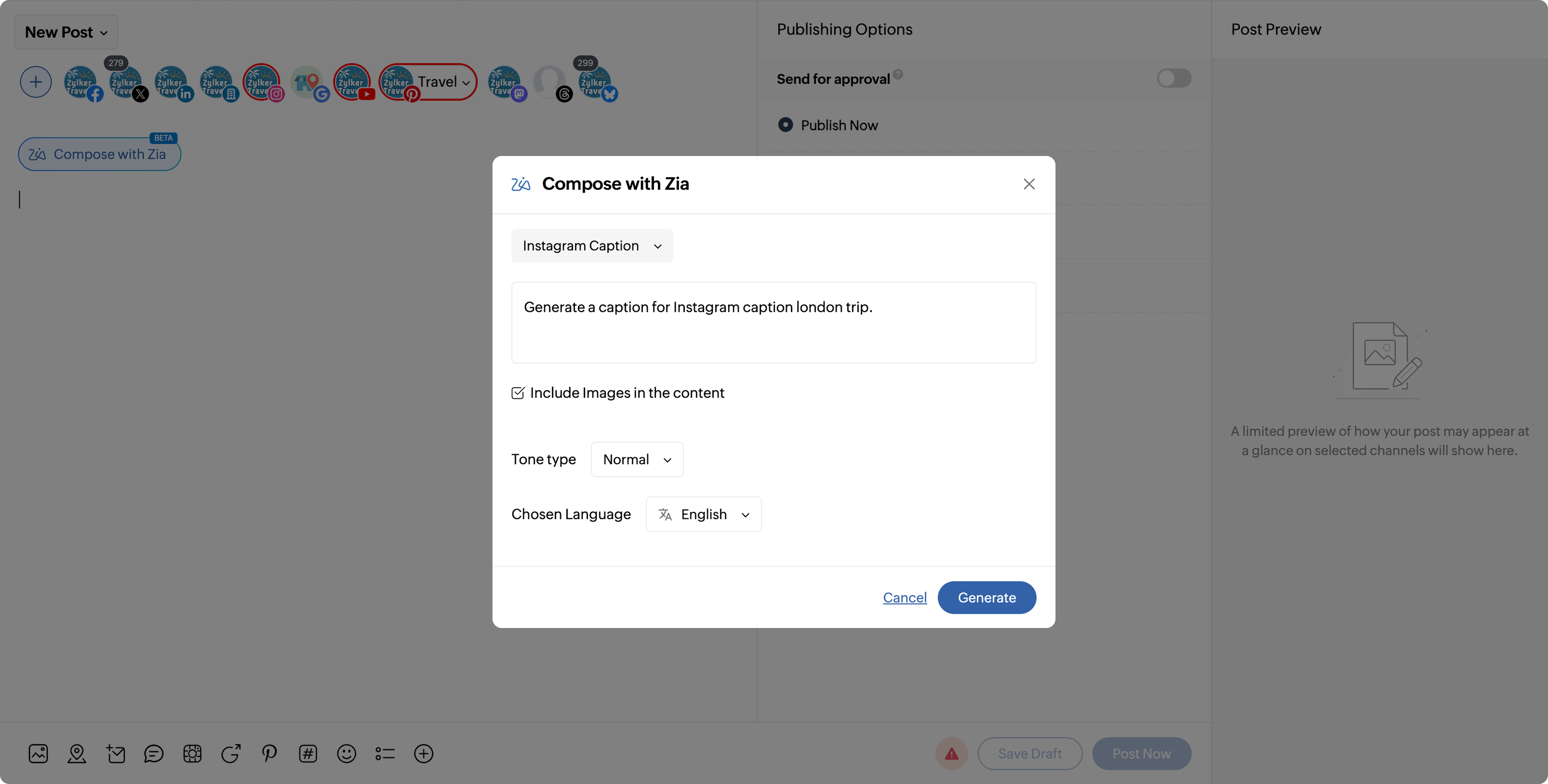This screenshot has width=1548, height=784.
Task: Click the Cancel link
Action: (904, 598)
